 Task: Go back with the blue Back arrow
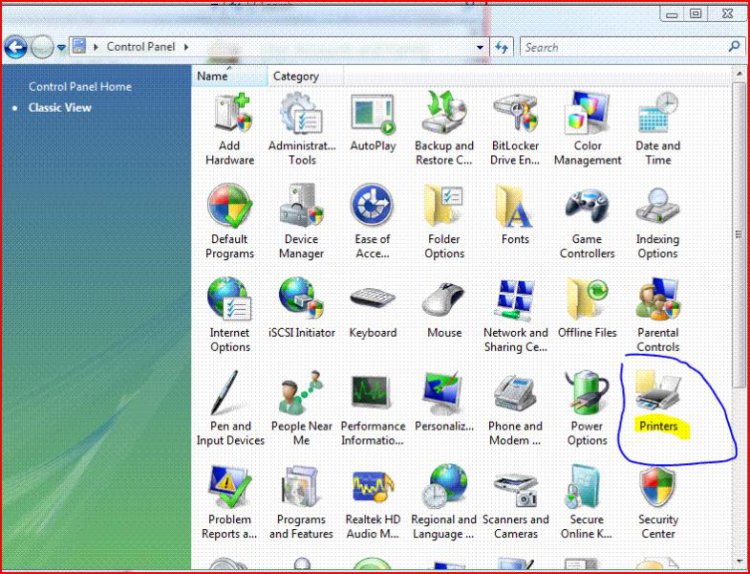pyautogui.click(x=15, y=47)
